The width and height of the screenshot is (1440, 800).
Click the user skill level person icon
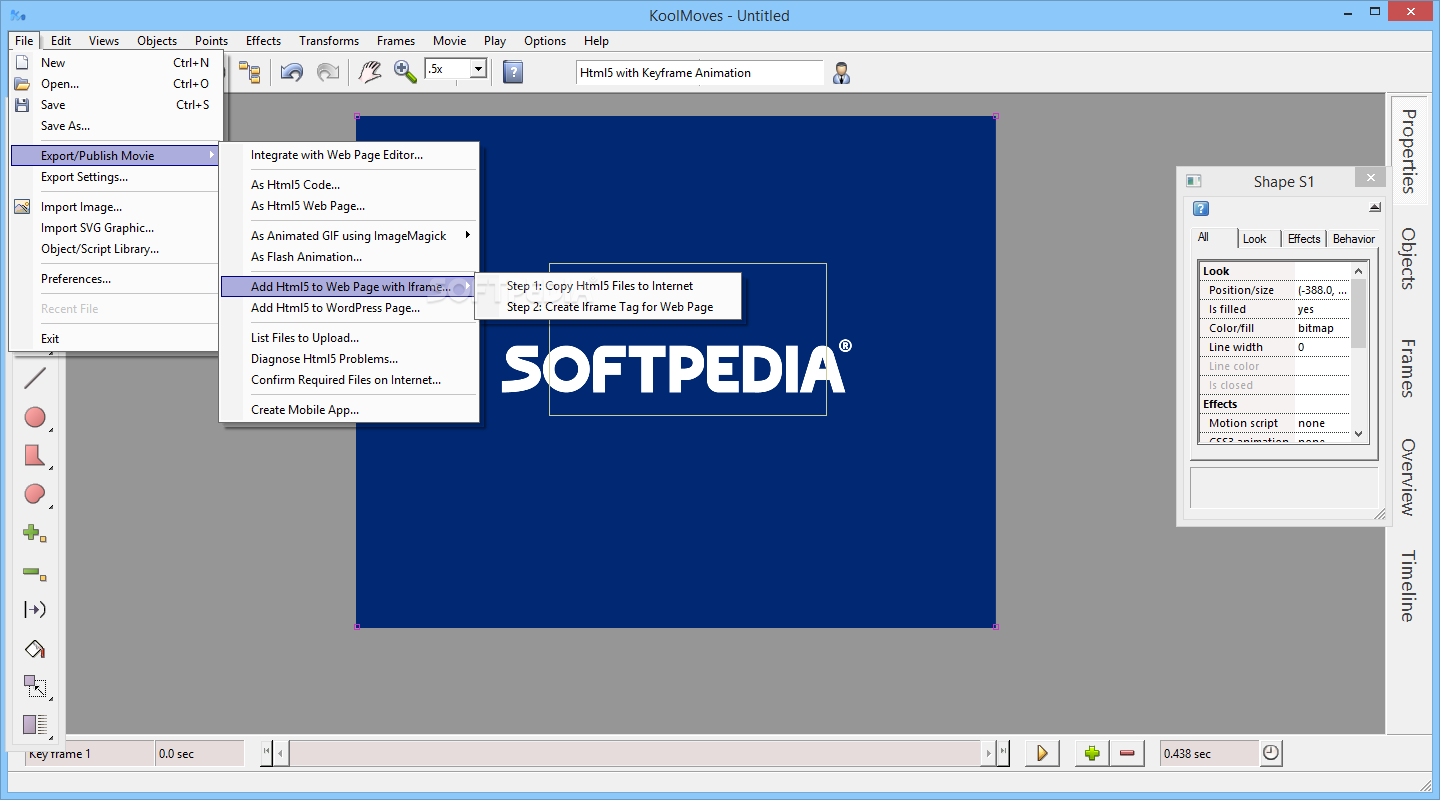tap(842, 72)
